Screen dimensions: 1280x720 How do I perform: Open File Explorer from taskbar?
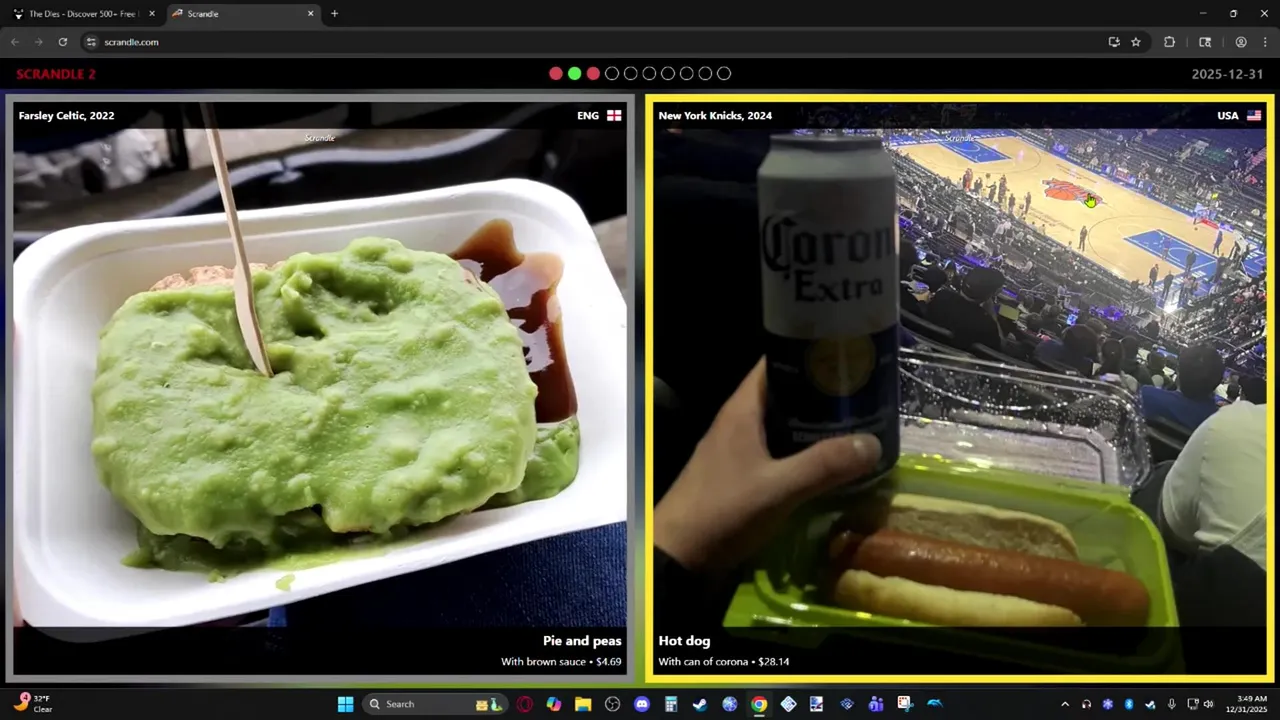point(583,704)
